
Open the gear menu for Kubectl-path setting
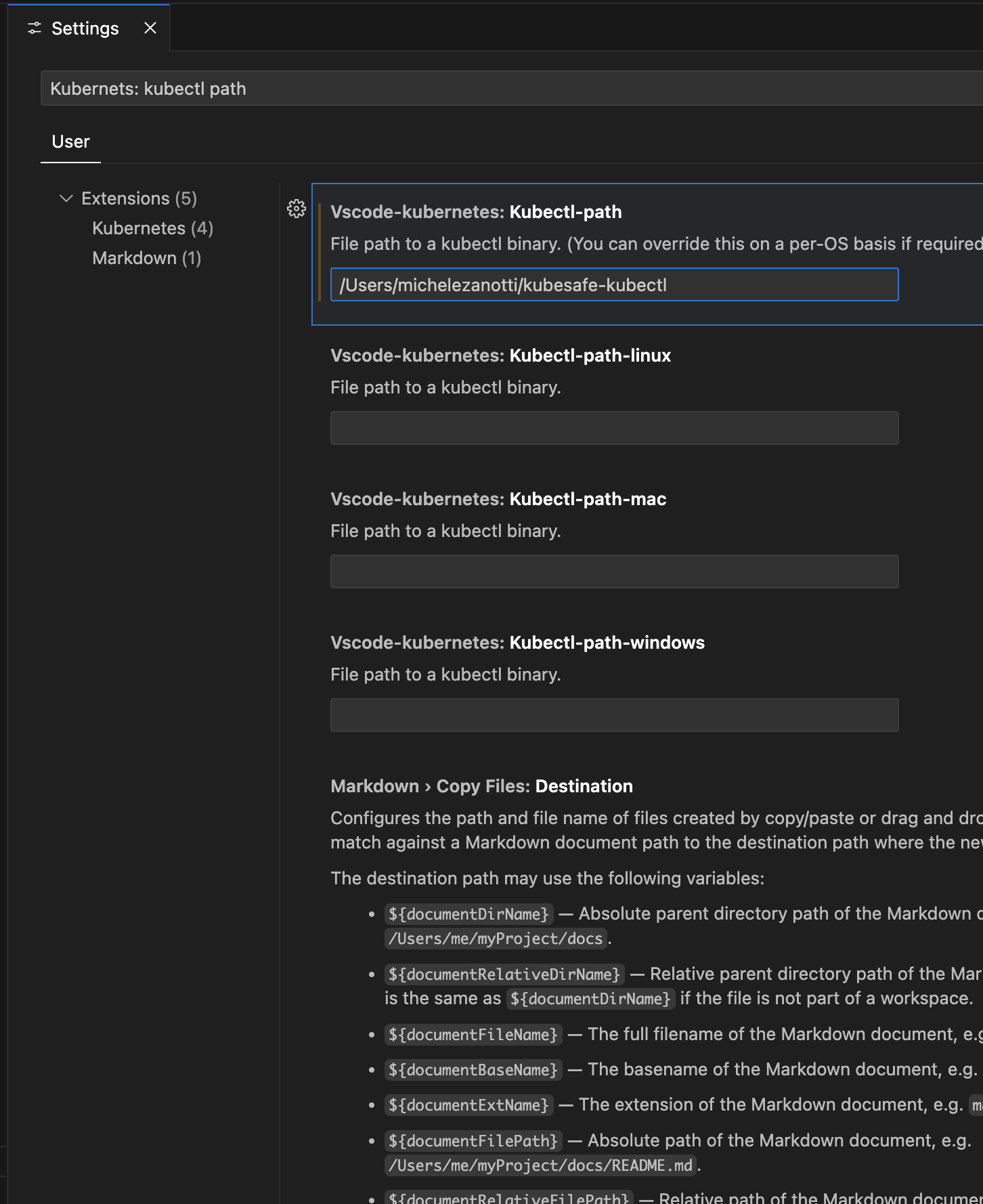click(x=297, y=209)
